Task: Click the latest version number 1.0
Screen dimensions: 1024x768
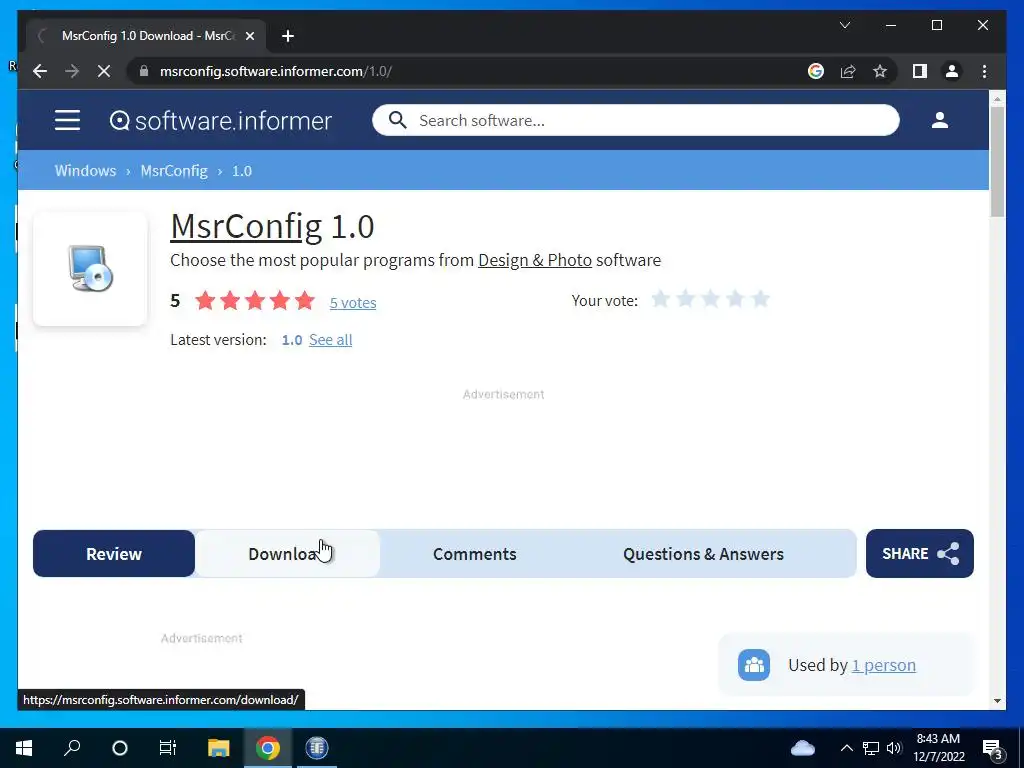Action: pyautogui.click(x=292, y=340)
